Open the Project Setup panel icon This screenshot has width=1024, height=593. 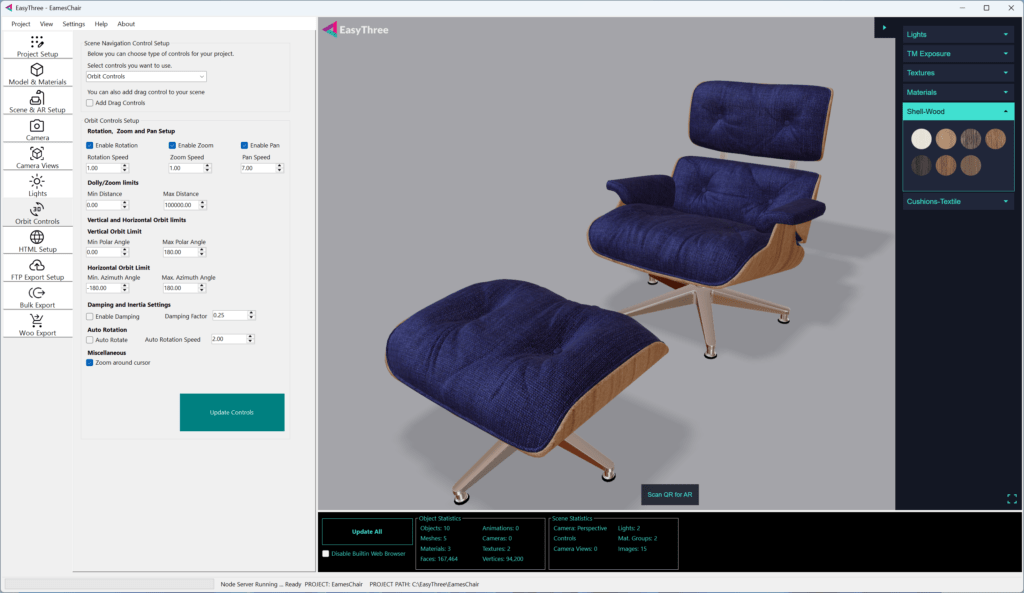(37, 43)
